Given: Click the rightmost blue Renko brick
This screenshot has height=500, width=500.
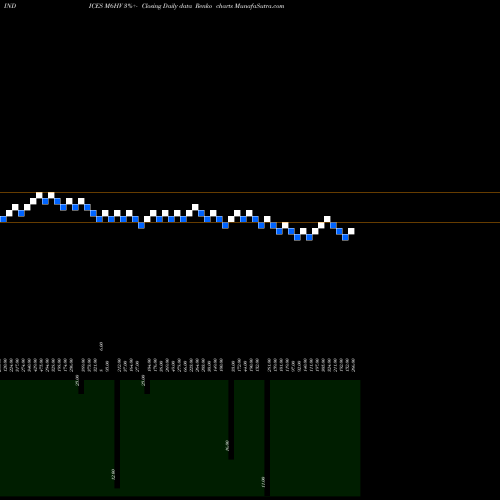Looking at the screenshot, I should click(x=345, y=237).
